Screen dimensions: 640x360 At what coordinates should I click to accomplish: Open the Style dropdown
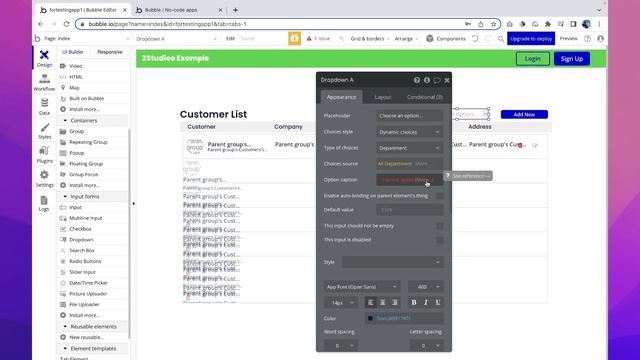click(392, 262)
